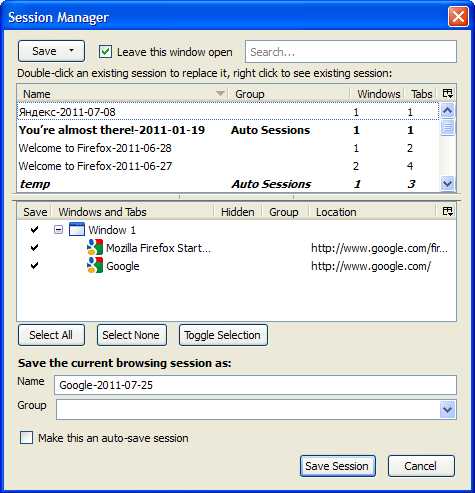The image size is (475, 493).
Task: Click the Window 1 icon in tree
Action: click(77, 230)
